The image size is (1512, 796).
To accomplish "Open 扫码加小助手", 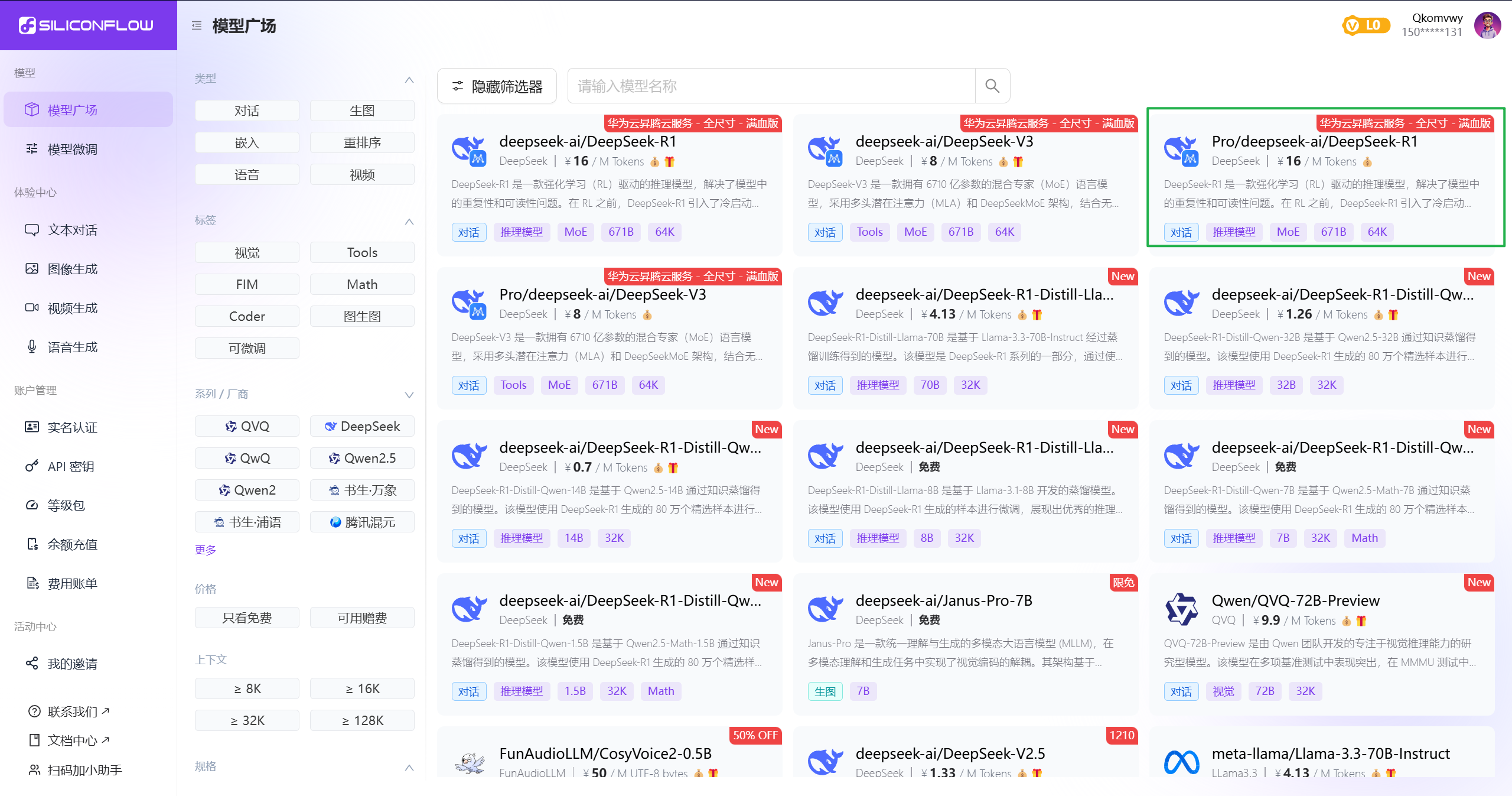I will (x=76, y=770).
